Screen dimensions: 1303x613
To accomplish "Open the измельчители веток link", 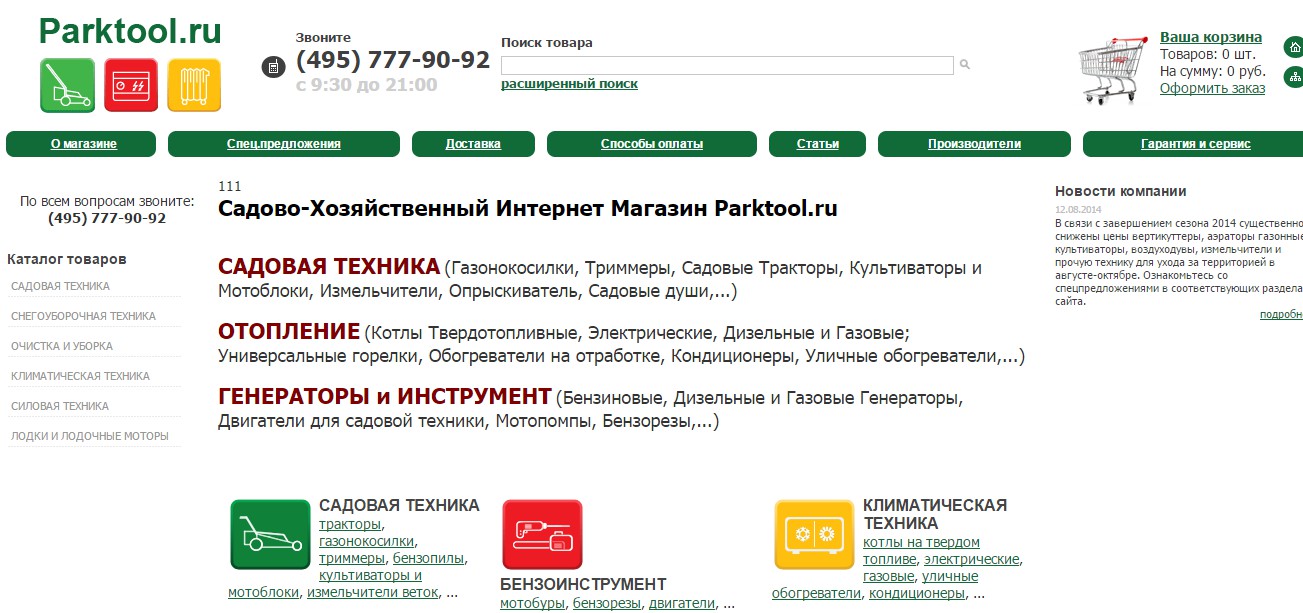I will click(373, 593).
